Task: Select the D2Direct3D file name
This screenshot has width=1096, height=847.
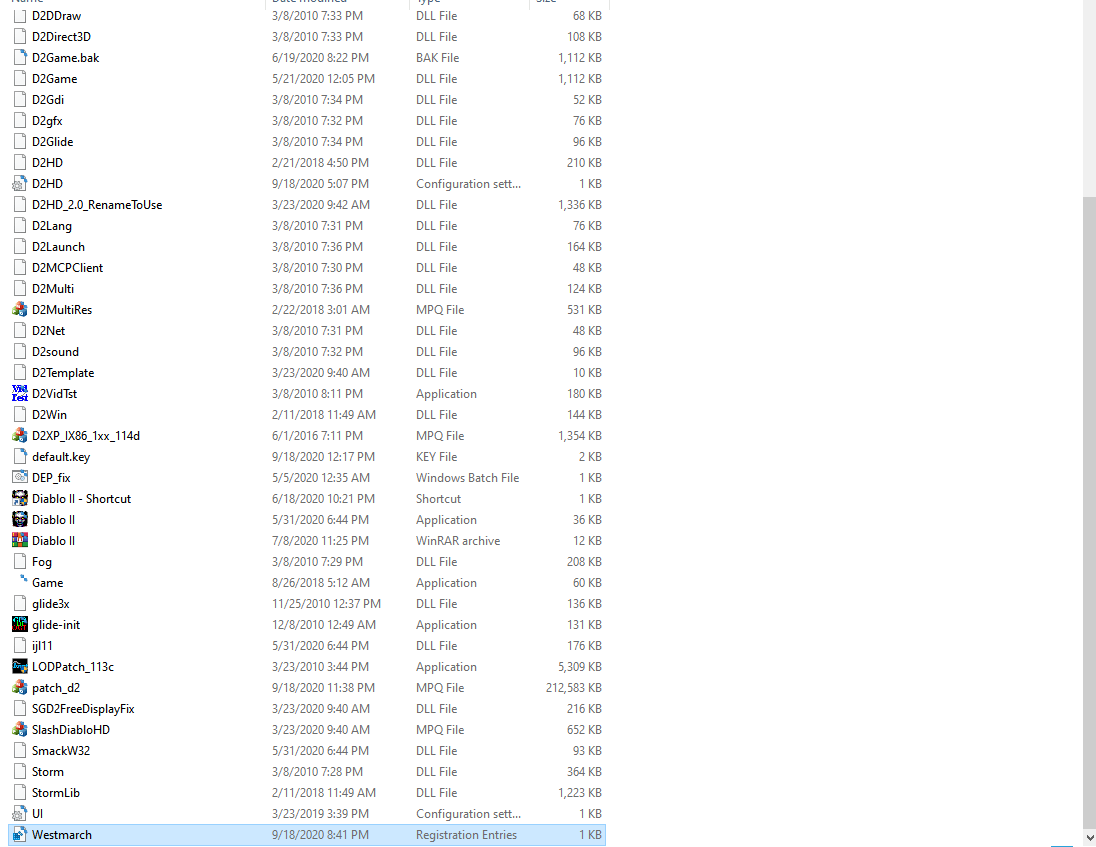Action: coord(62,36)
